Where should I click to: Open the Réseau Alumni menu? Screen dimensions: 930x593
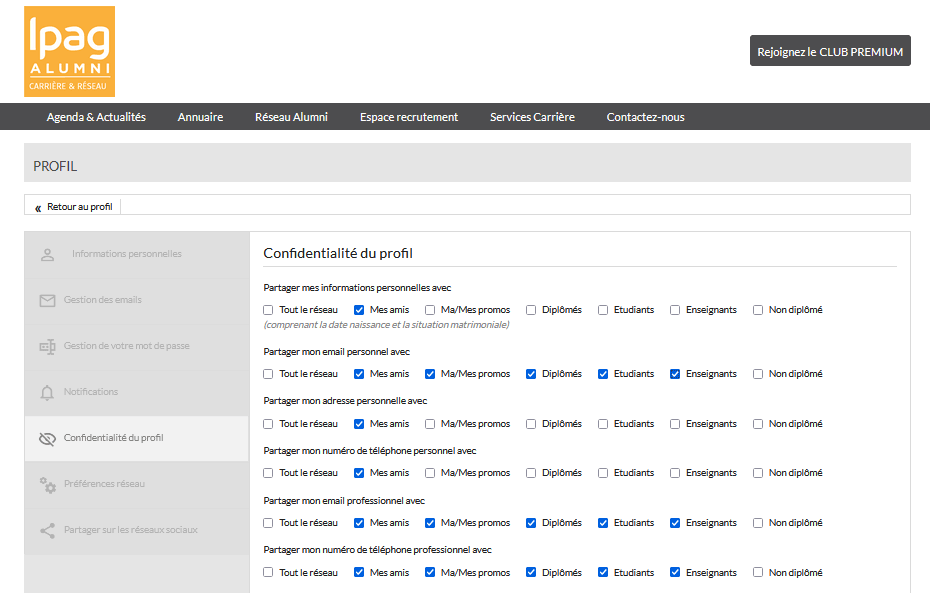point(291,117)
